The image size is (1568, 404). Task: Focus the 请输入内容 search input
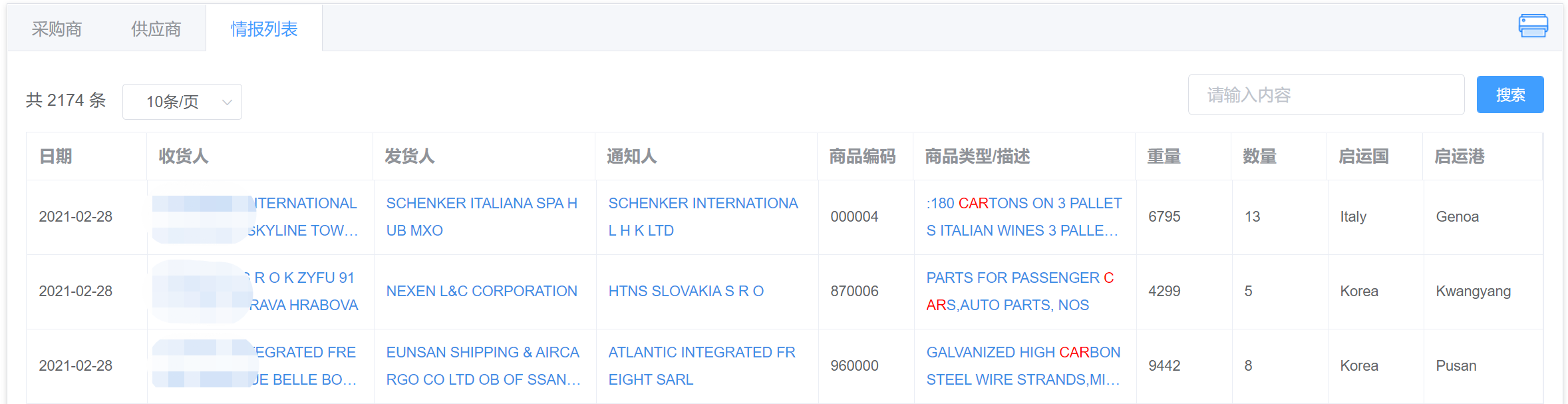[x=1327, y=95]
